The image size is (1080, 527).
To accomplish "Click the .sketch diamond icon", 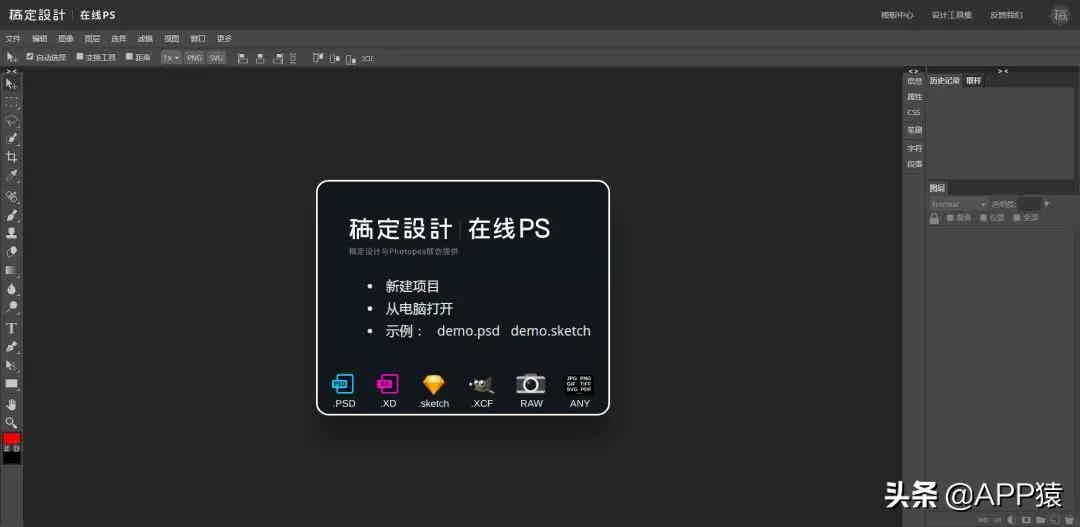I will click(x=433, y=384).
